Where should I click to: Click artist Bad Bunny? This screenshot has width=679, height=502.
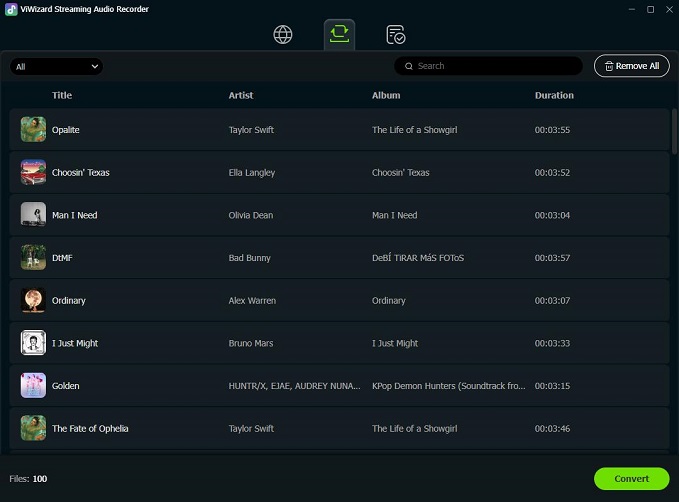coord(249,258)
